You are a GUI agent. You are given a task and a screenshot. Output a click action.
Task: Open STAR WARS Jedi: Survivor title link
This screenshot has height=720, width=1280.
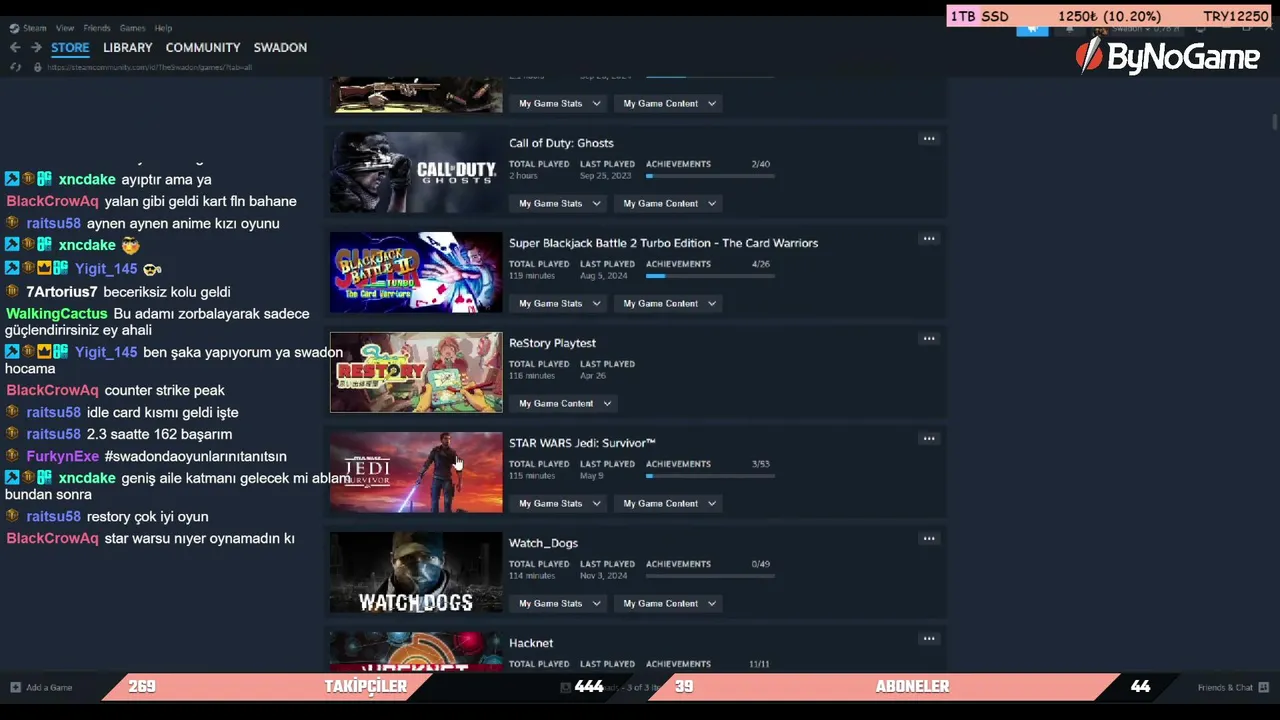[x=582, y=443]
